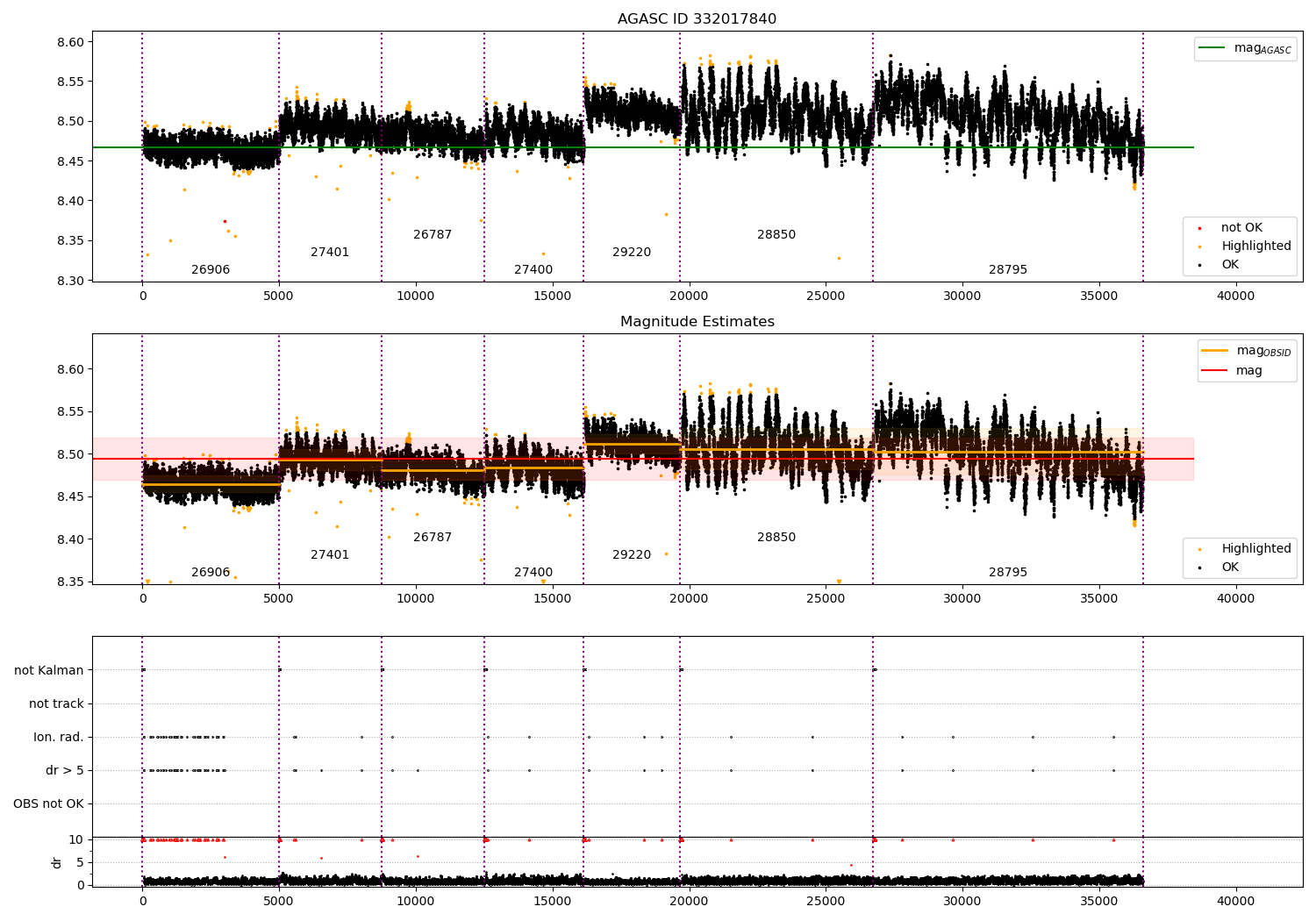The image size is (1316, 921).
Task: Click obsid label 29220 in the top plot
Action: click(632, 253)
